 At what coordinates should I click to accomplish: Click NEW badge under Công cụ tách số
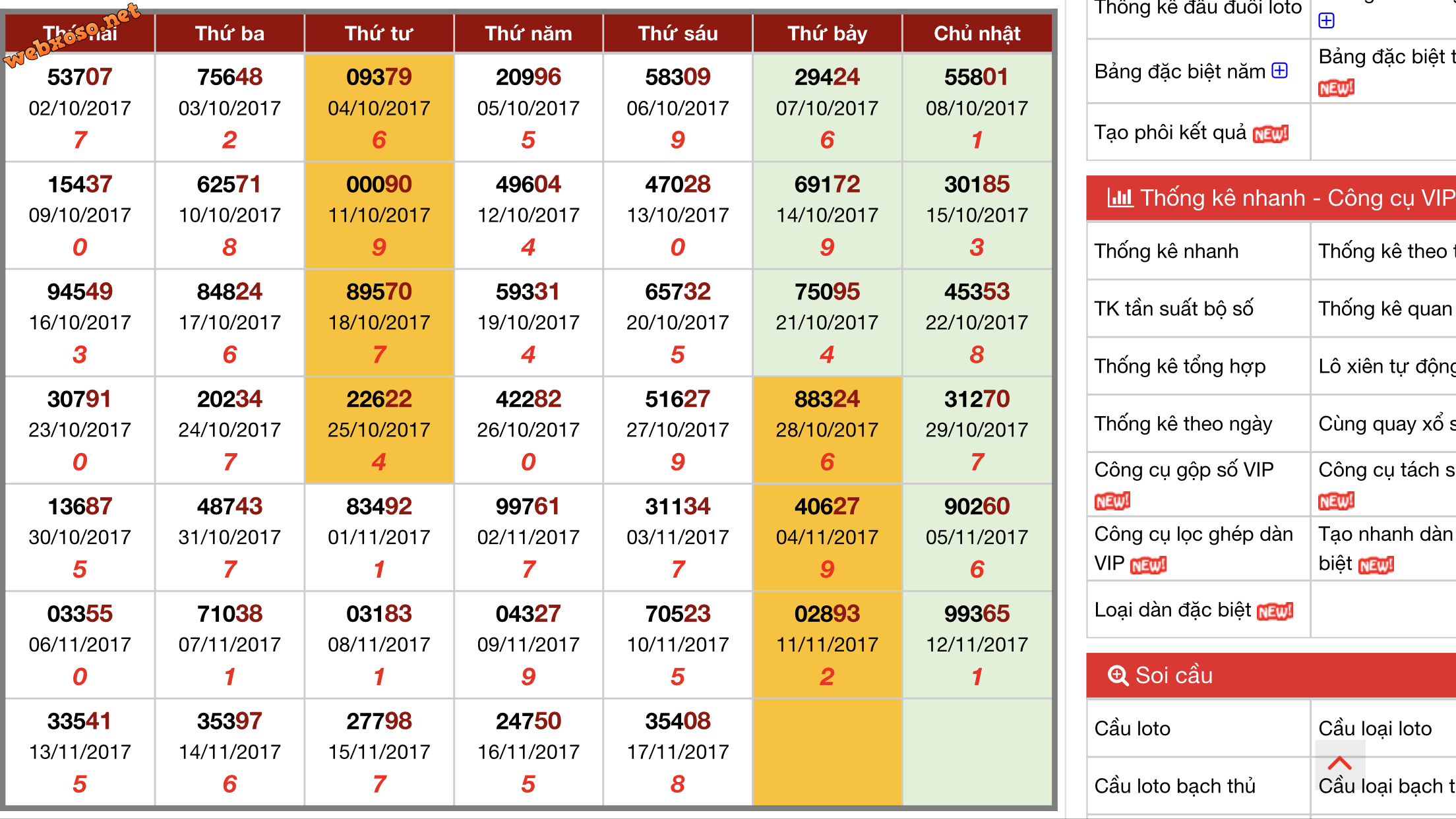[x=1337, y=501]
